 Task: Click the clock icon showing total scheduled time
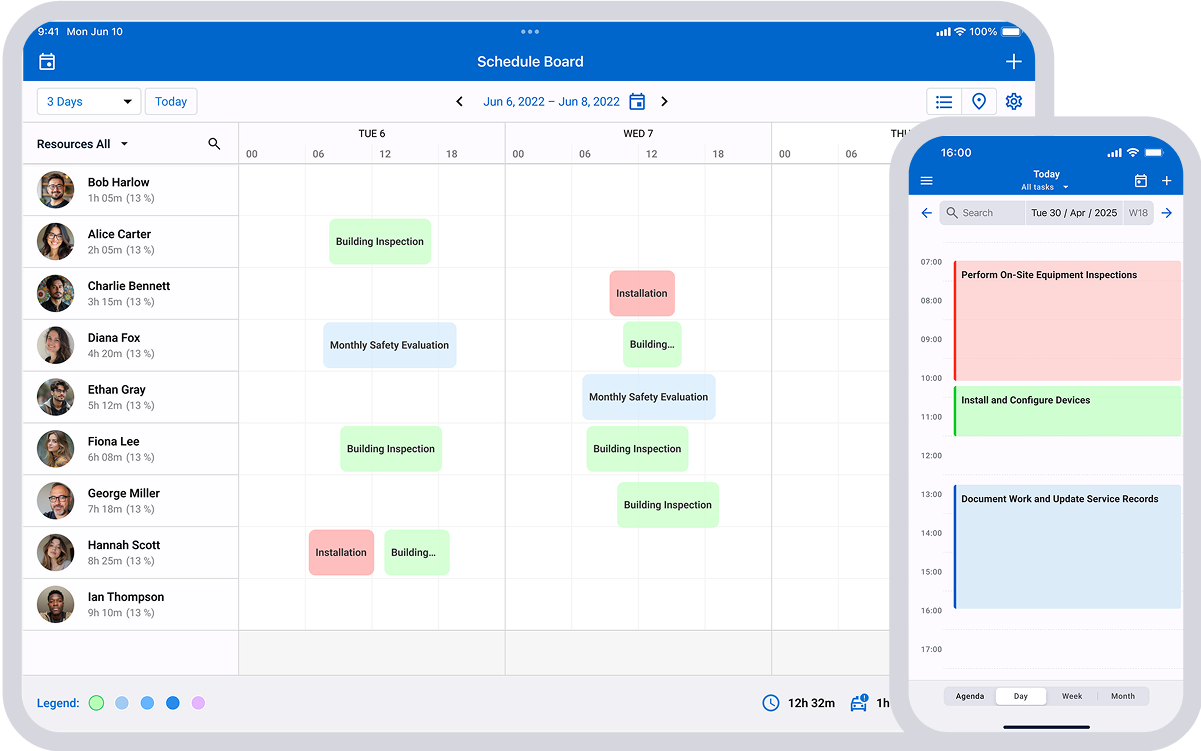click(770, 703)
